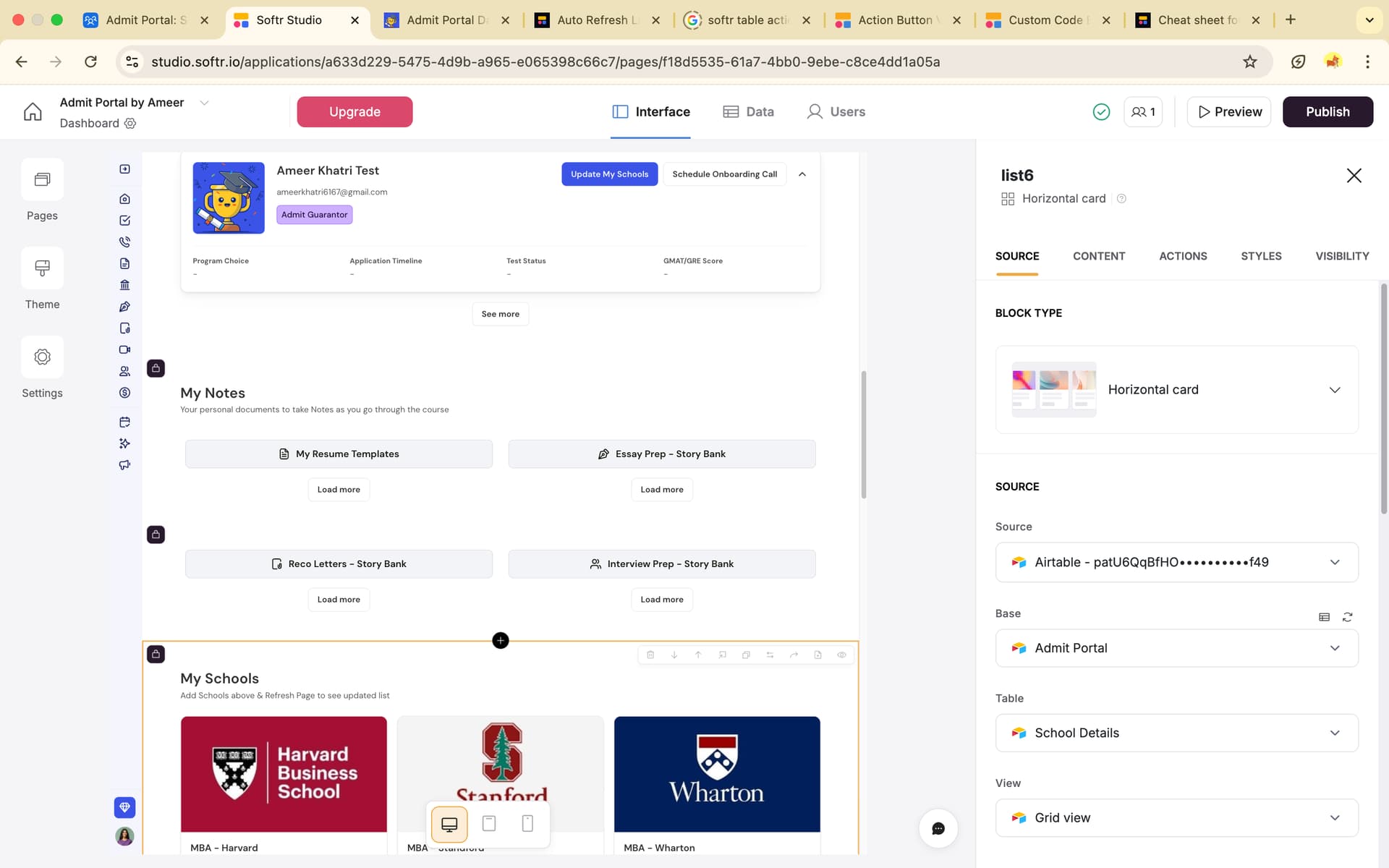Open the Base Admit Portal dropdown

(x=1176, y=648)
